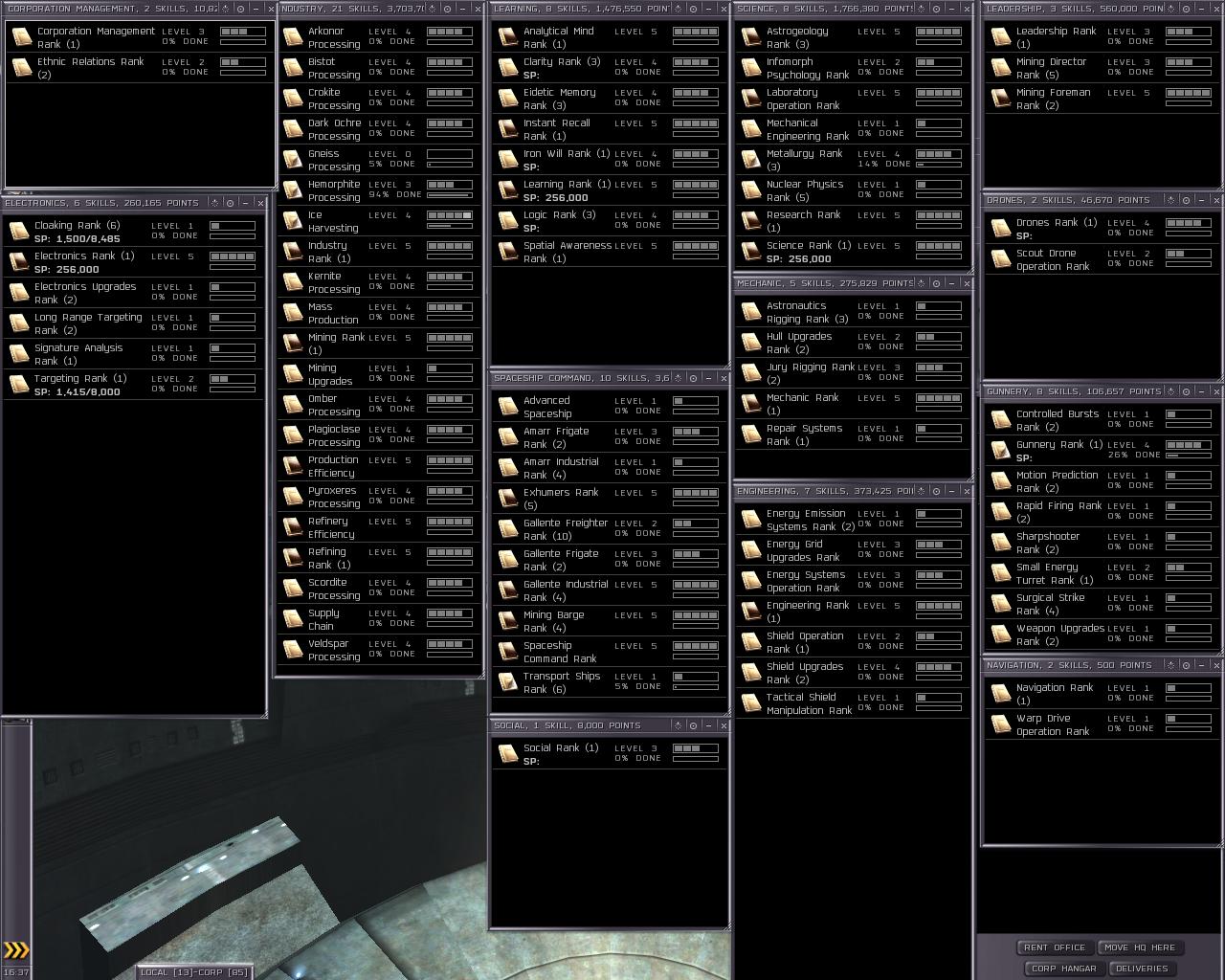Select the Astrogeology skill book icon
The width and height of the screenshot is (1225, 980).
click(x=751, y=37)
